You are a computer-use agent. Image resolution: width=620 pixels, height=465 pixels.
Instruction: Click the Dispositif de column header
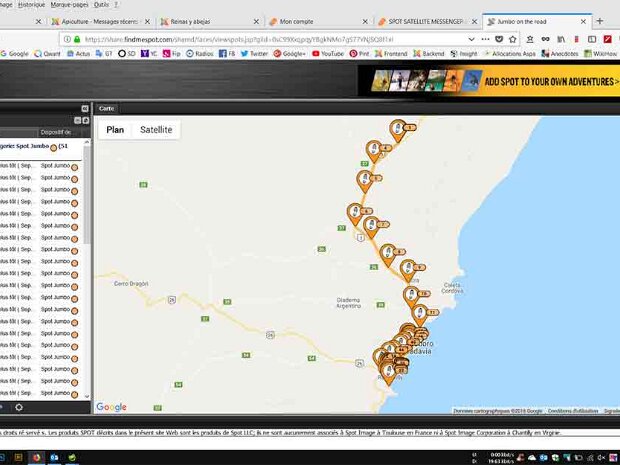click(56, 132)
